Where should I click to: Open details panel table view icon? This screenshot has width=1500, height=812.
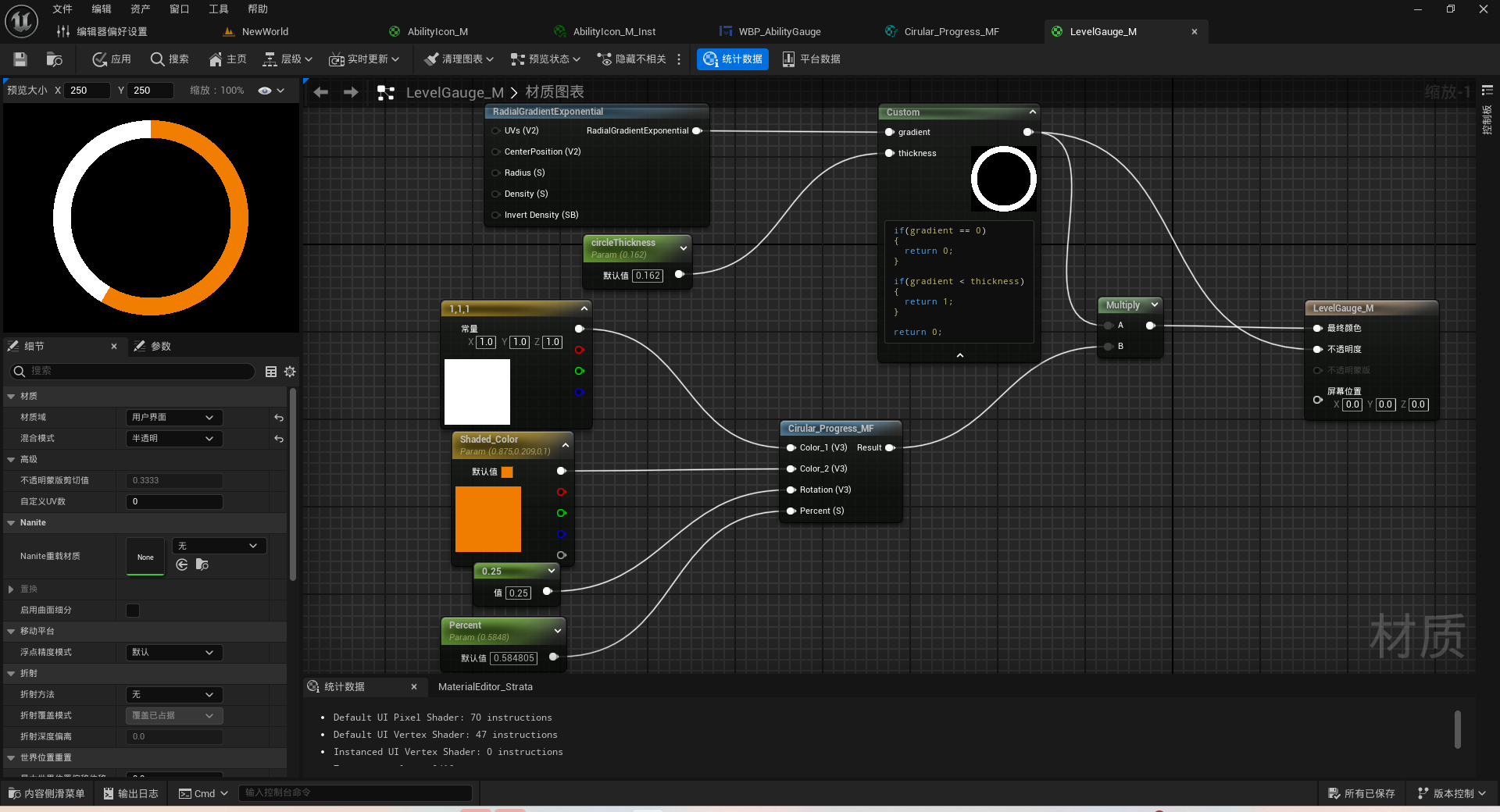[271, 372]
